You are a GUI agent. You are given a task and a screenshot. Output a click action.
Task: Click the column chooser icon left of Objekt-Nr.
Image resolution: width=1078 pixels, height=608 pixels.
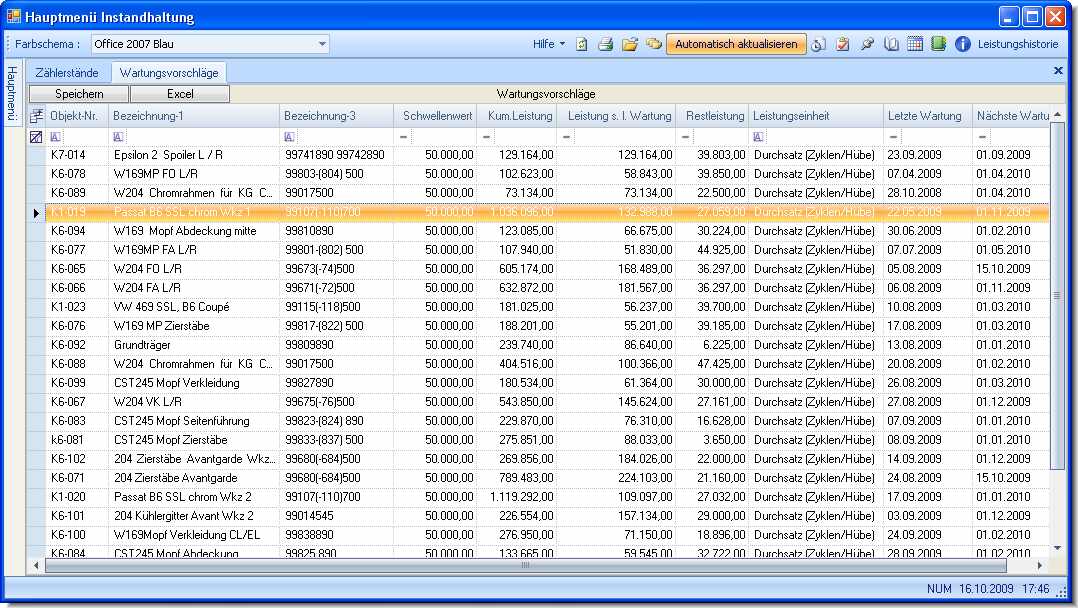click(36, 116)
